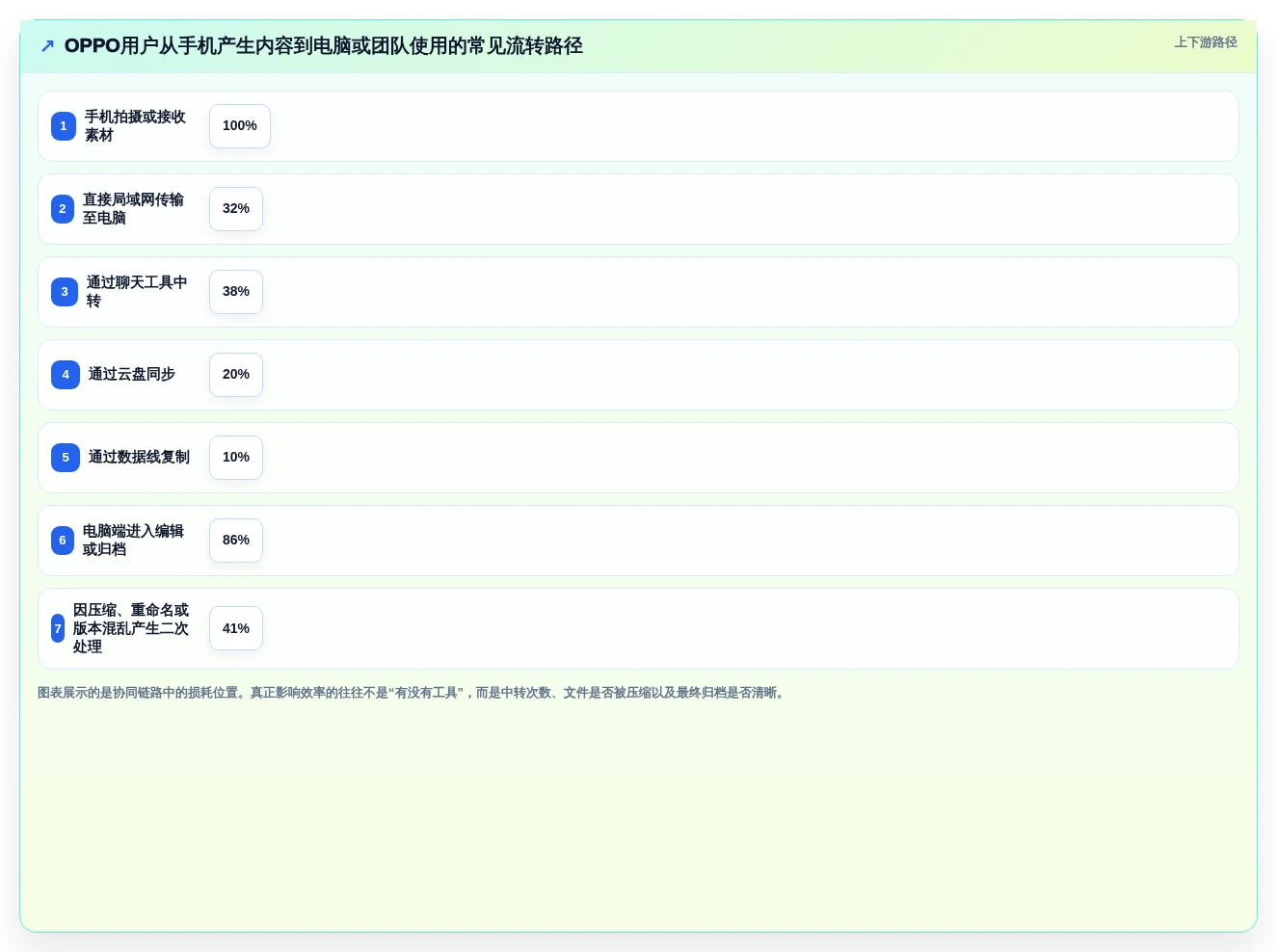Select the chart title OPPO用户从手机产生内容

[323, 46]
